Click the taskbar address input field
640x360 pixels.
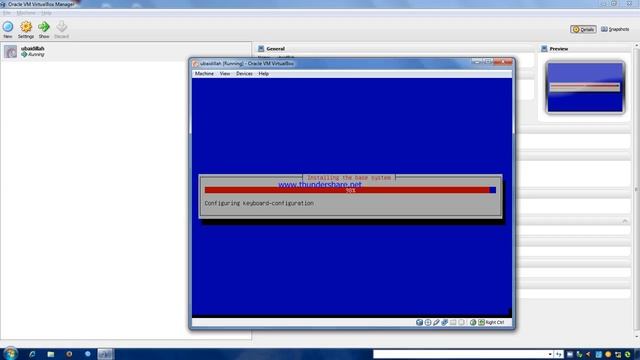460,354
